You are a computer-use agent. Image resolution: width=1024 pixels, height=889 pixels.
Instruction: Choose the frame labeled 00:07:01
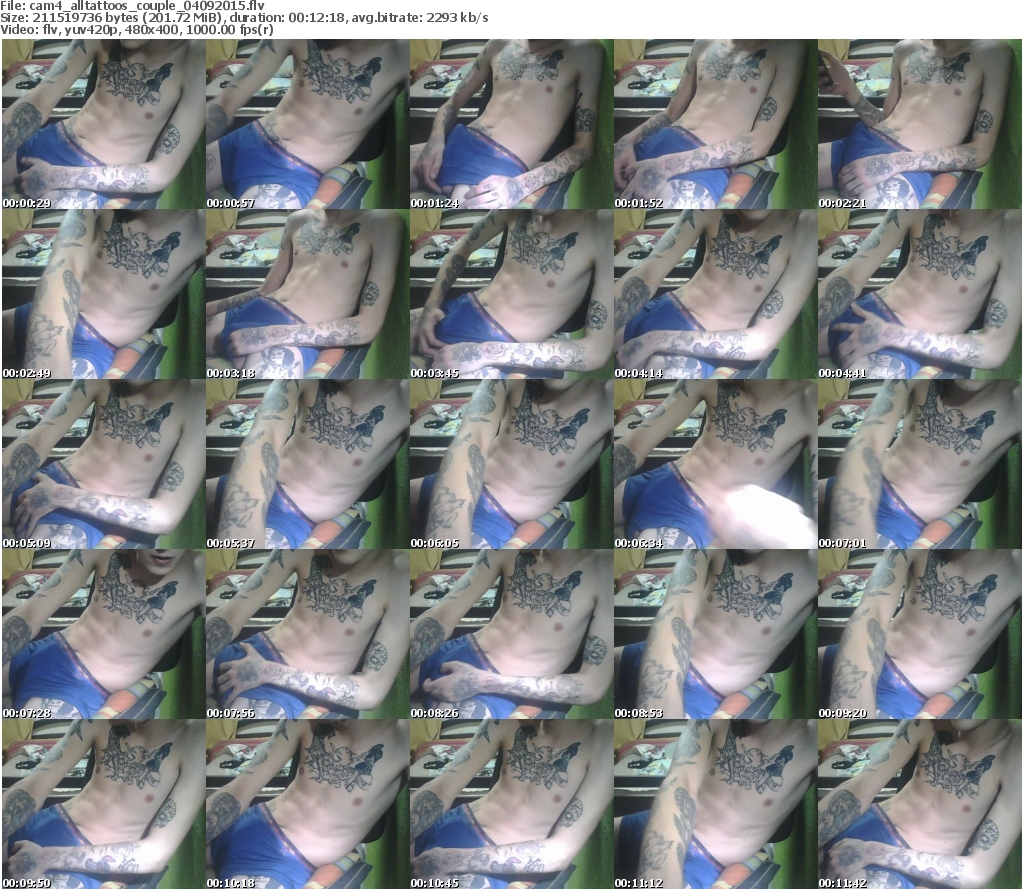click(x=920, y=464)
